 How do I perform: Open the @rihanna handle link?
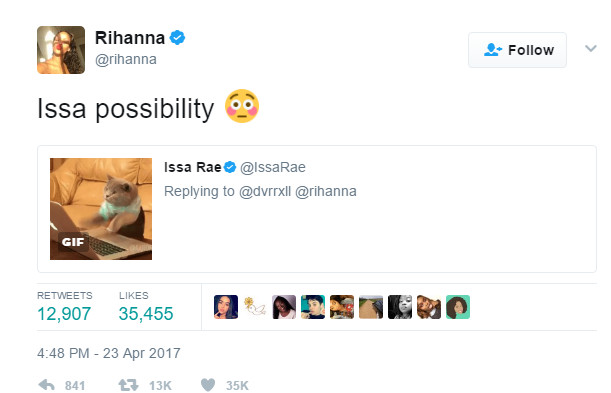click(x=126, y=60)
